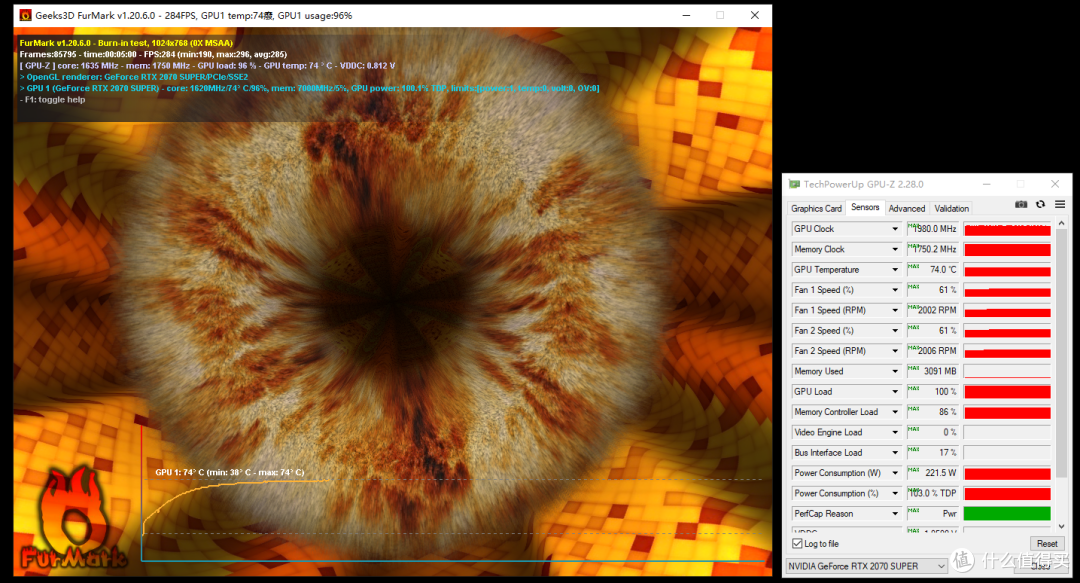
Task: Click the GPU-Z refresh icon
Action: pyautogui.click(x=1040, y=205)
